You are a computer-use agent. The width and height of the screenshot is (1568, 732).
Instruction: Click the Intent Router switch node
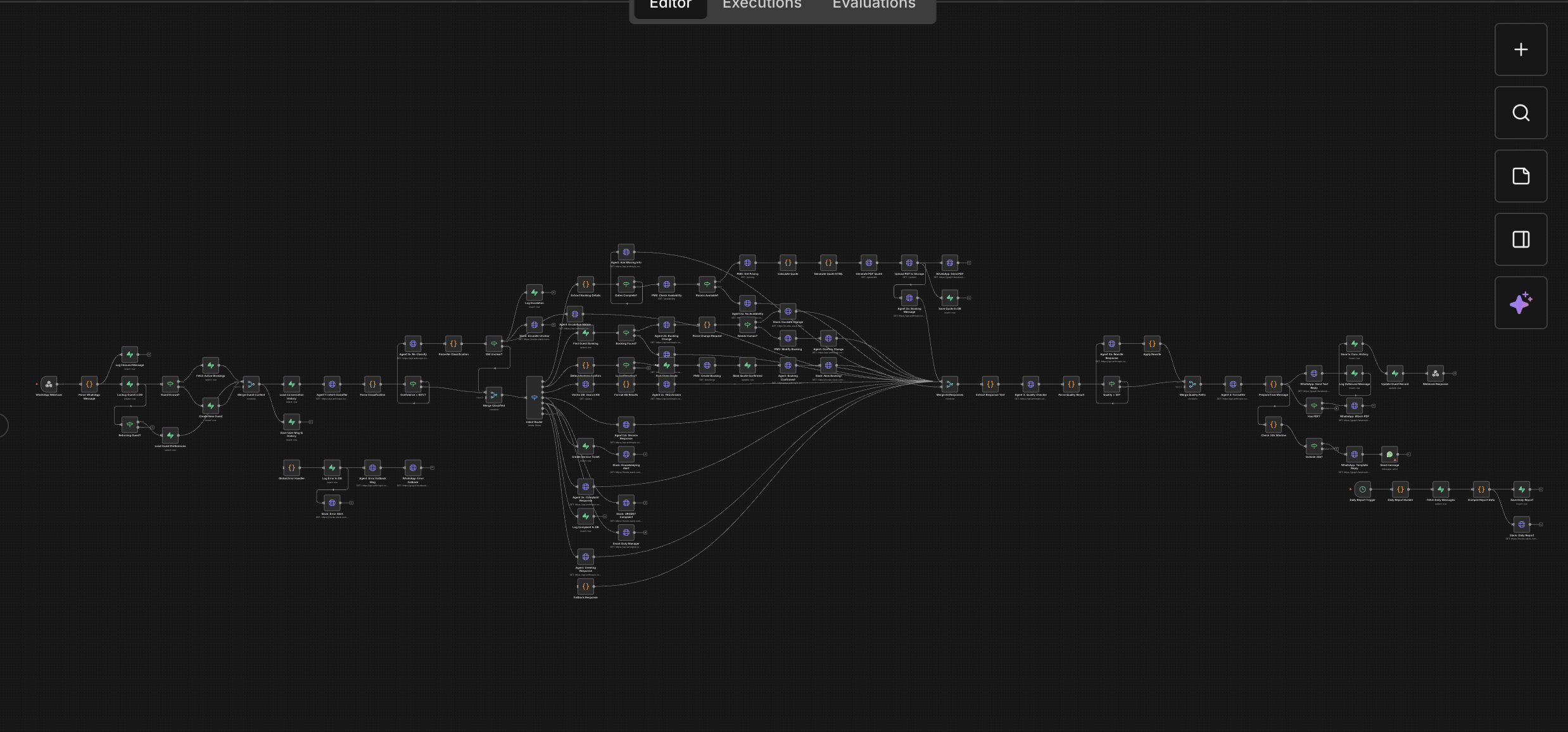(534, 398)
